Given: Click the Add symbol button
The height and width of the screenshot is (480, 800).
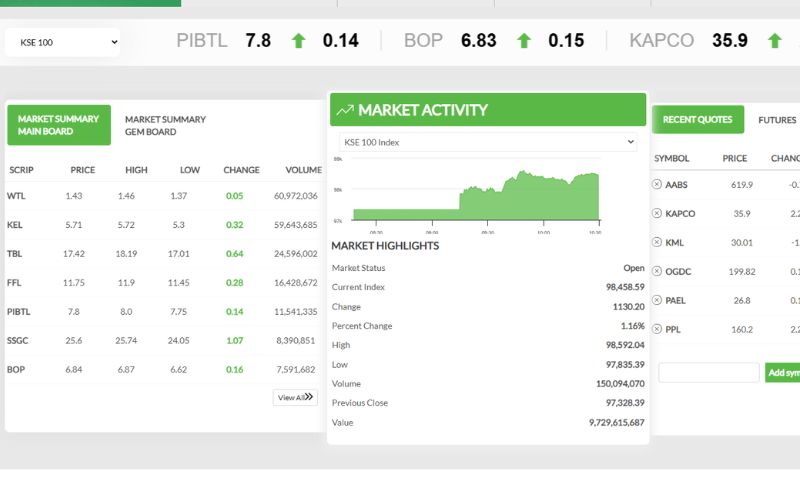Looking at the screenshot, I should 783,372.
